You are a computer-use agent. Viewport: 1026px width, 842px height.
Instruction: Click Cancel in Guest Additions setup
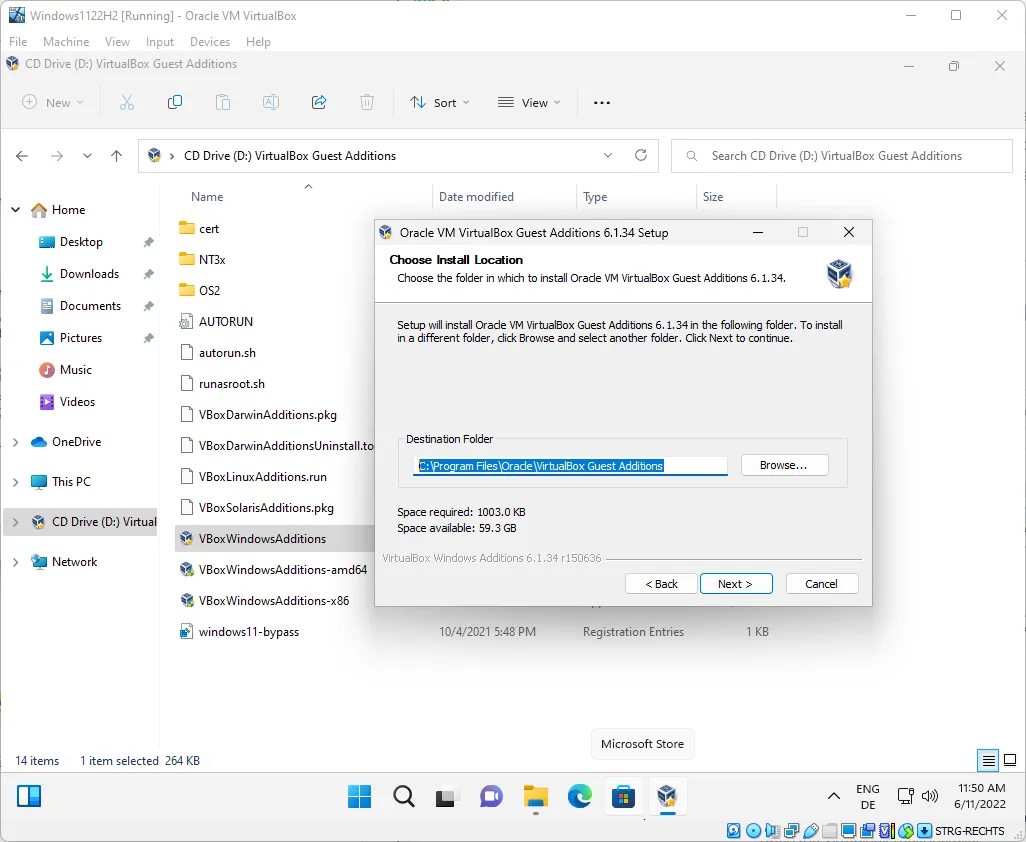[x=822, y=584]
